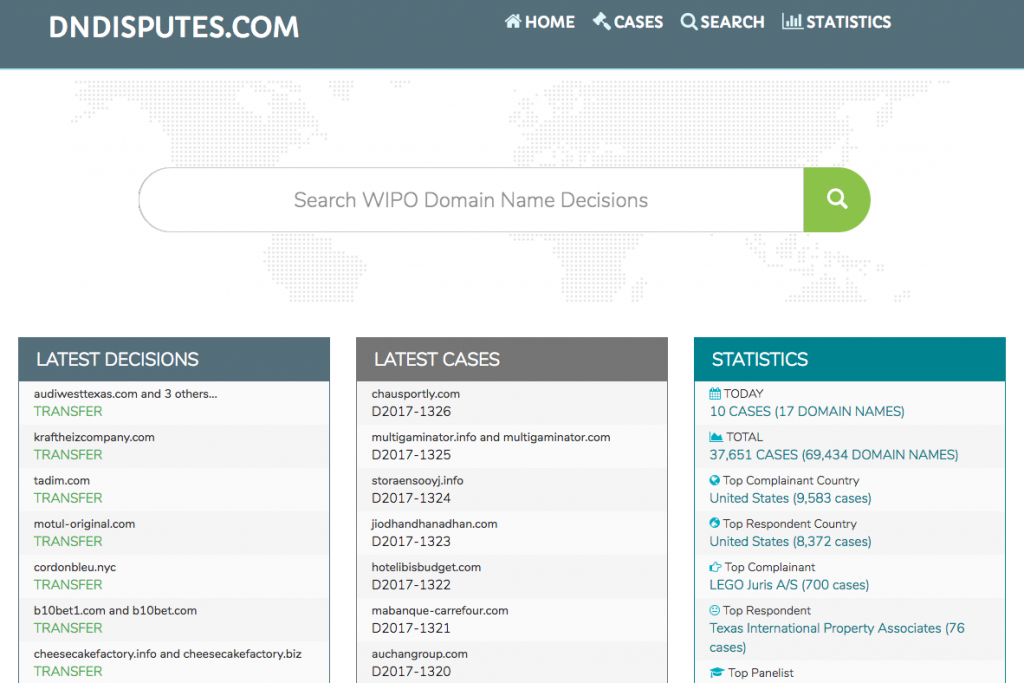Click the bar chart icon beside Statistics
The image size is (1024, 683).
click(792, 22)
